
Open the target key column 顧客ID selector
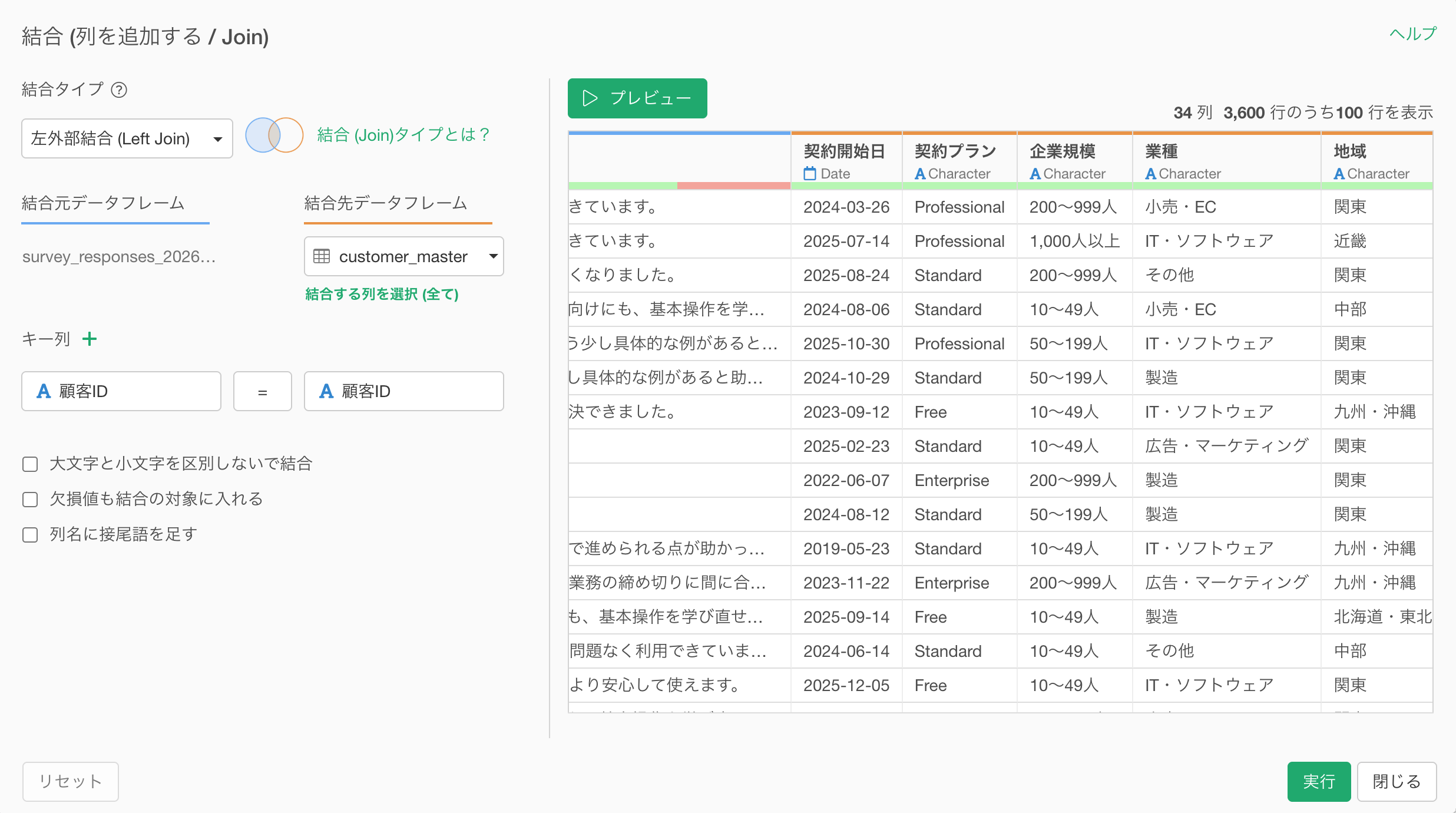pos(404,391)
